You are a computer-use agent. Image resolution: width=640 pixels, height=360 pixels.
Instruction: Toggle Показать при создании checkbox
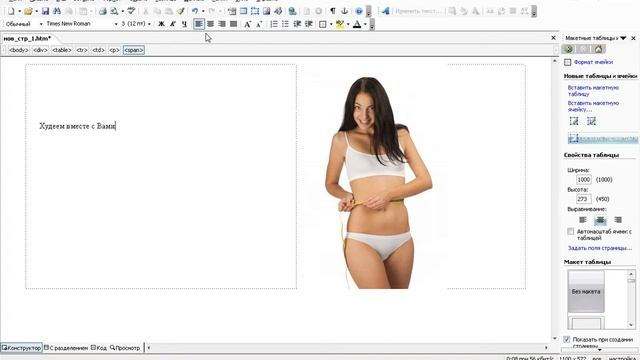click(x=567, y=339)
